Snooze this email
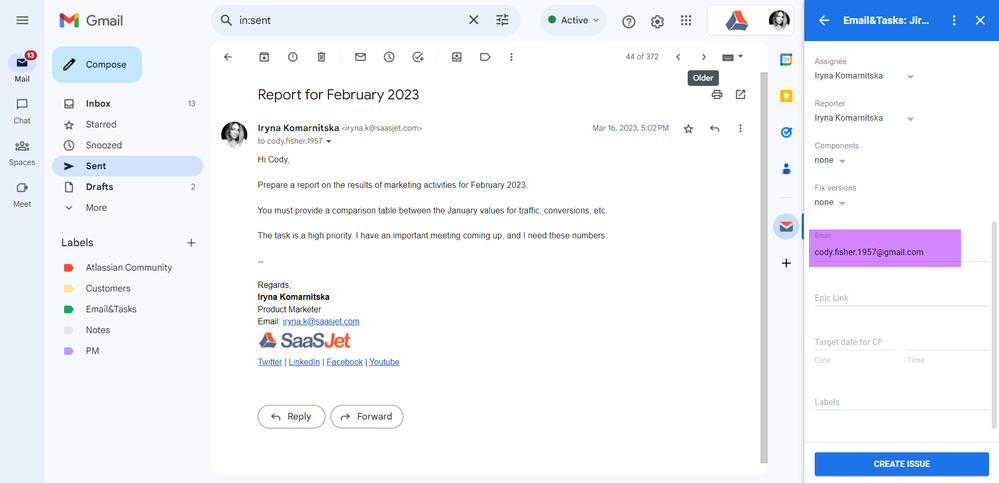 click(389, 57)
